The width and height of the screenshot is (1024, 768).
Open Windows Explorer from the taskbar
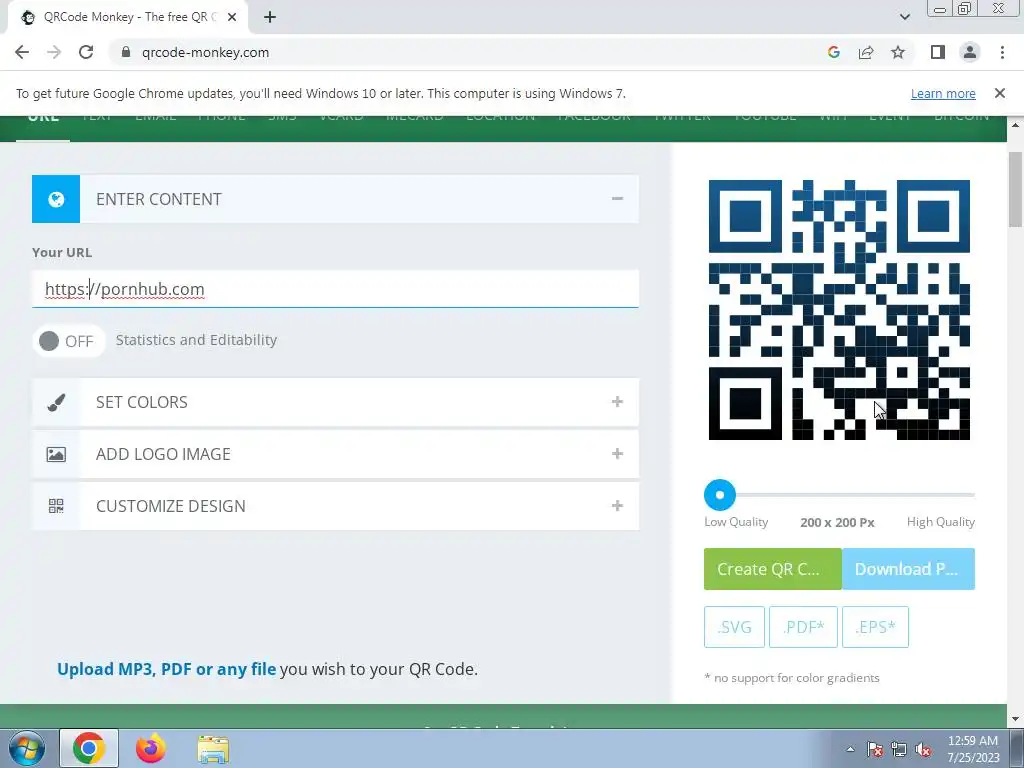point(213,748)
